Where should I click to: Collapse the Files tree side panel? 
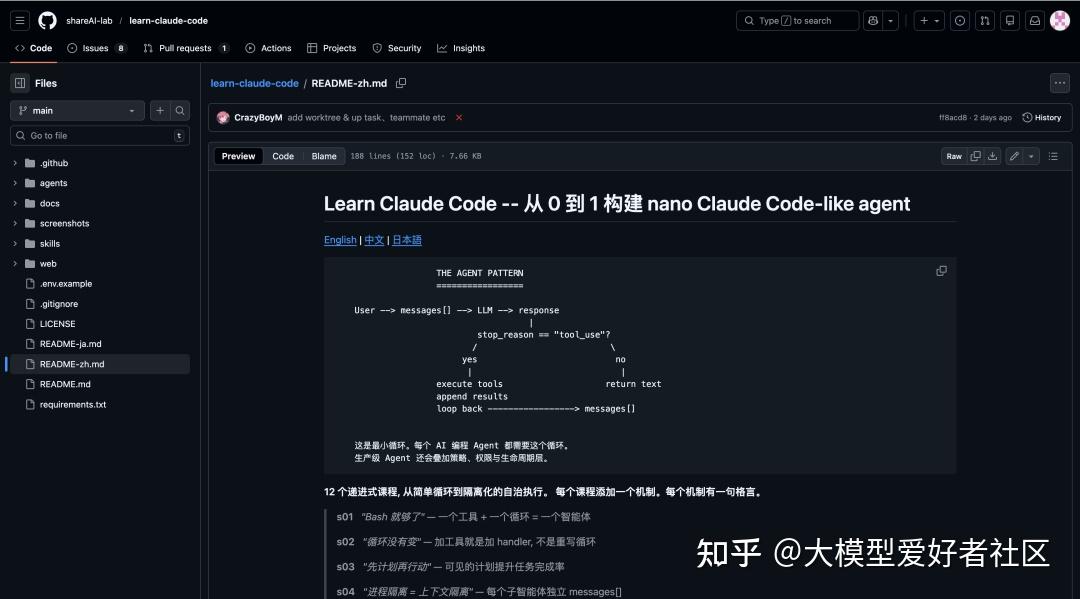[x=20, y=83]
